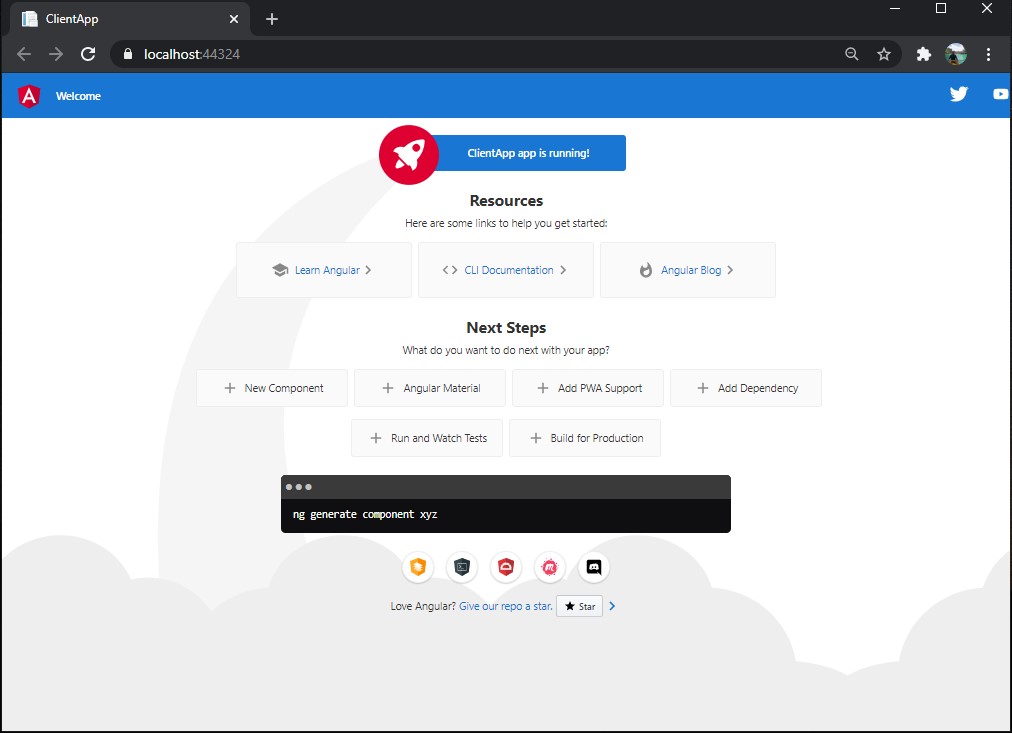
Task: Click the red rocket icon
Action: 409,155
